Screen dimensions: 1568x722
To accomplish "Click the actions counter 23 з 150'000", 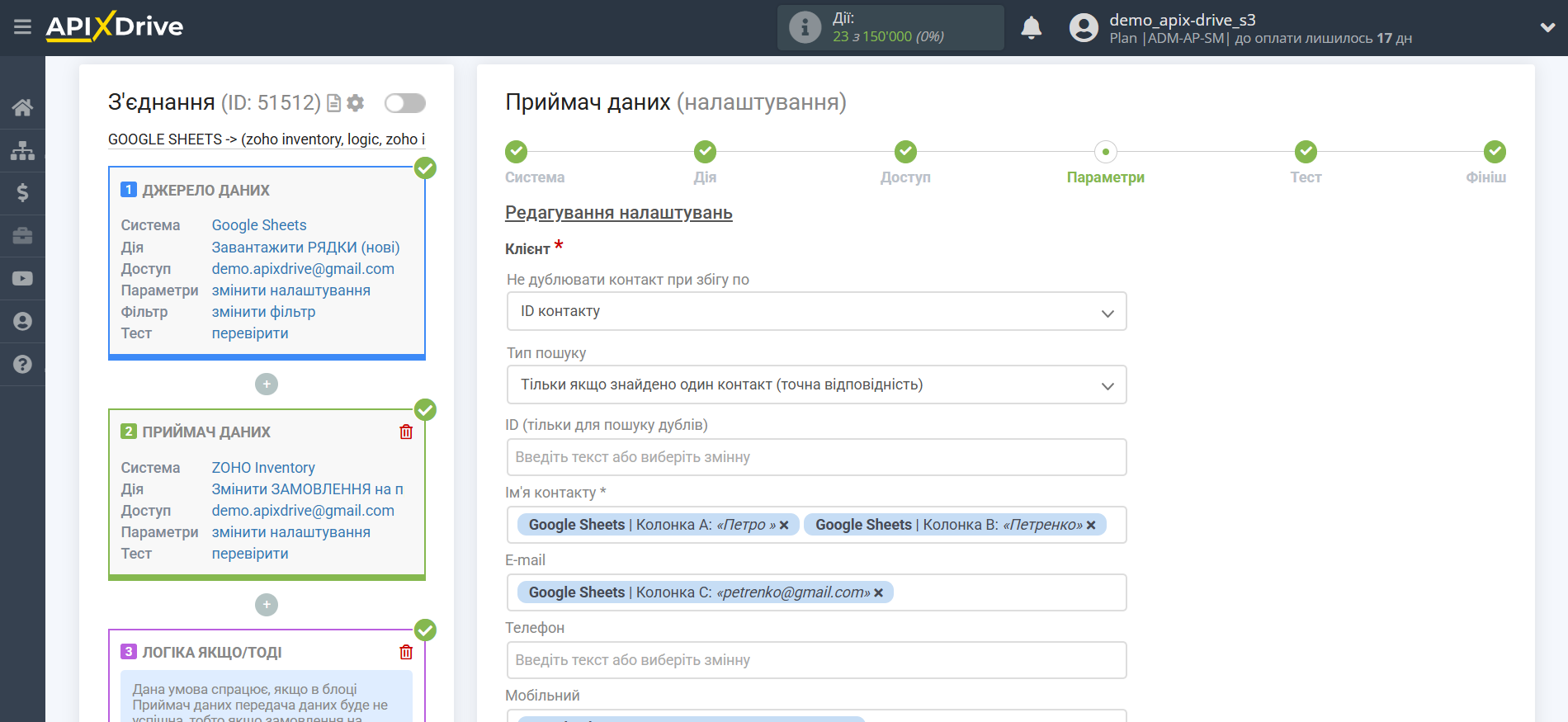I will click(x=888, y=36).
